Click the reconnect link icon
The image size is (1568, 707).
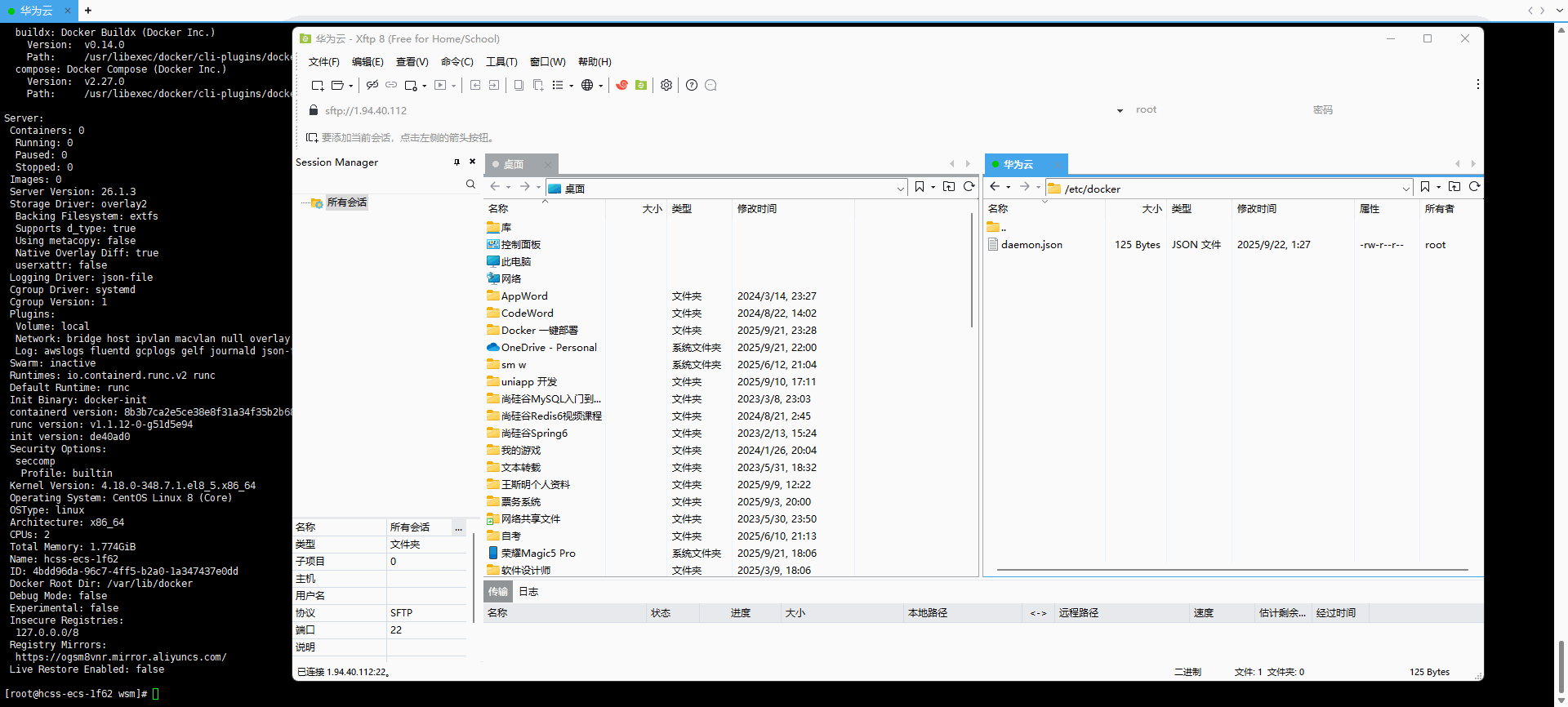[391, 85]
